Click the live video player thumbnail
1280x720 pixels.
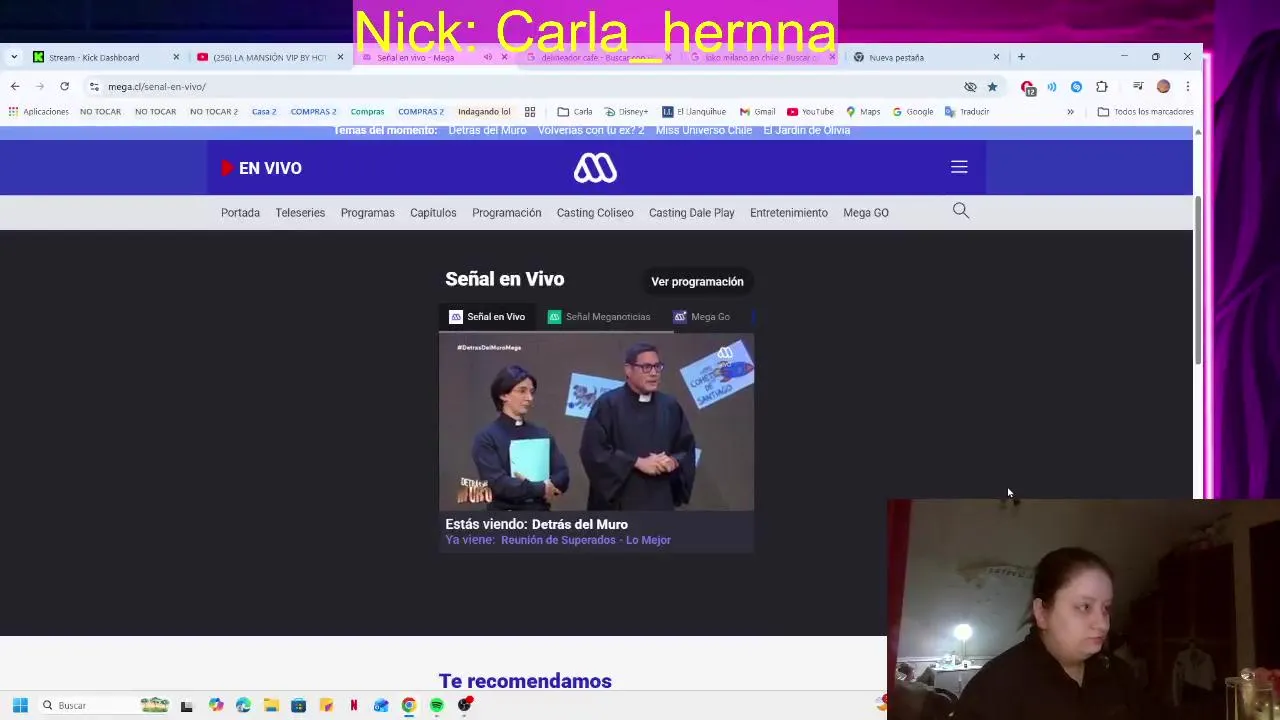coord(596,422)
